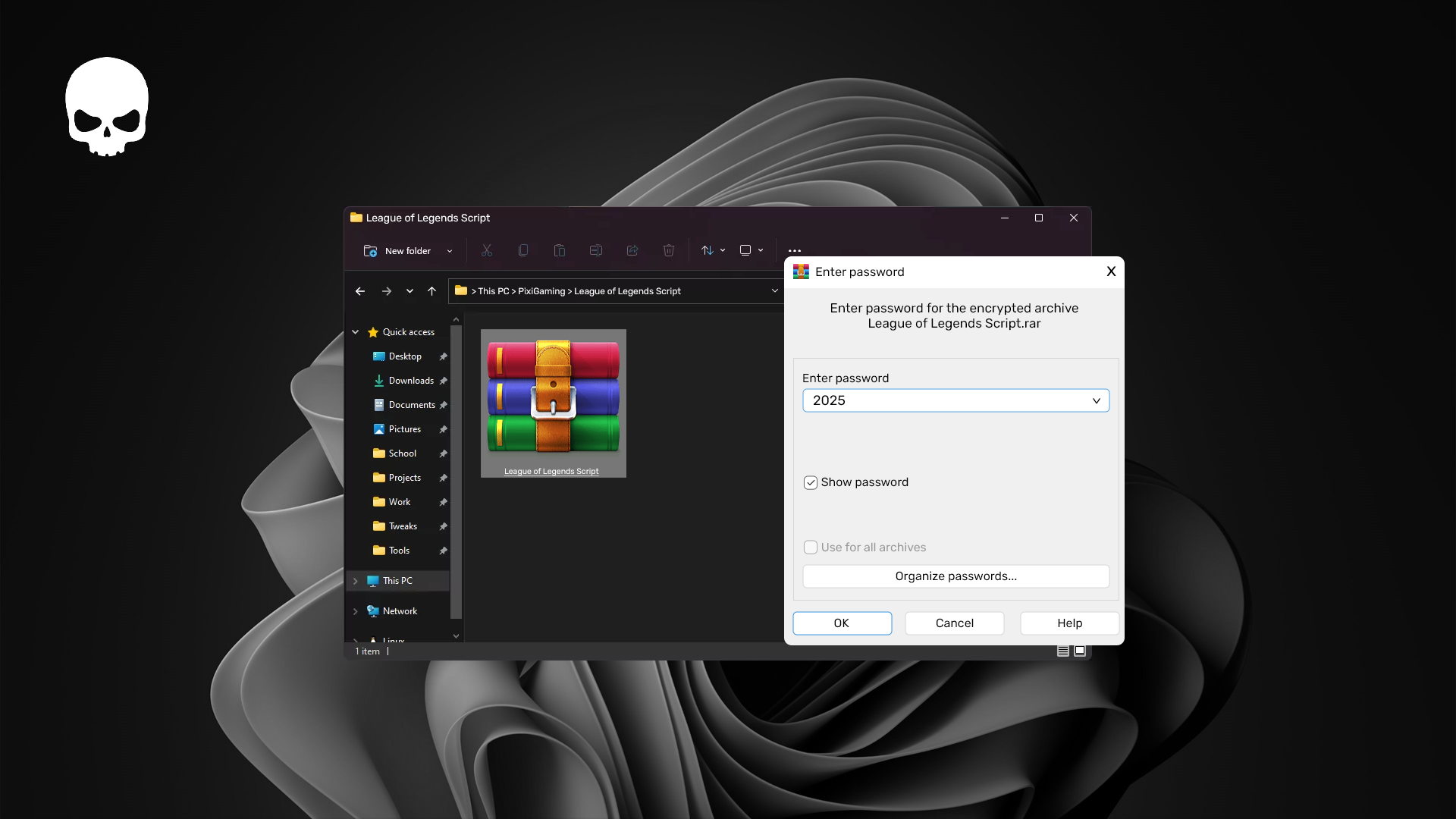This screenshot has height=819, width=1456.
Task: Switch to large thumbnails view
Action: 1080,651
